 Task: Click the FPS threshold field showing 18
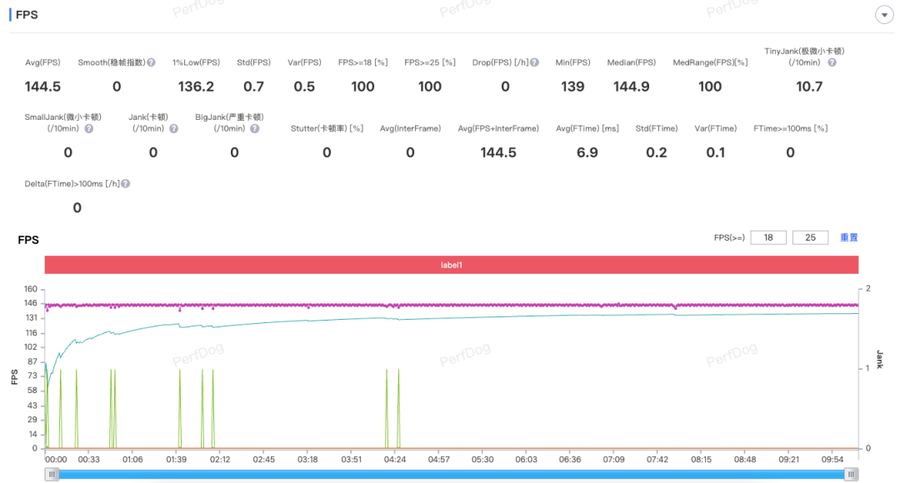768,238
